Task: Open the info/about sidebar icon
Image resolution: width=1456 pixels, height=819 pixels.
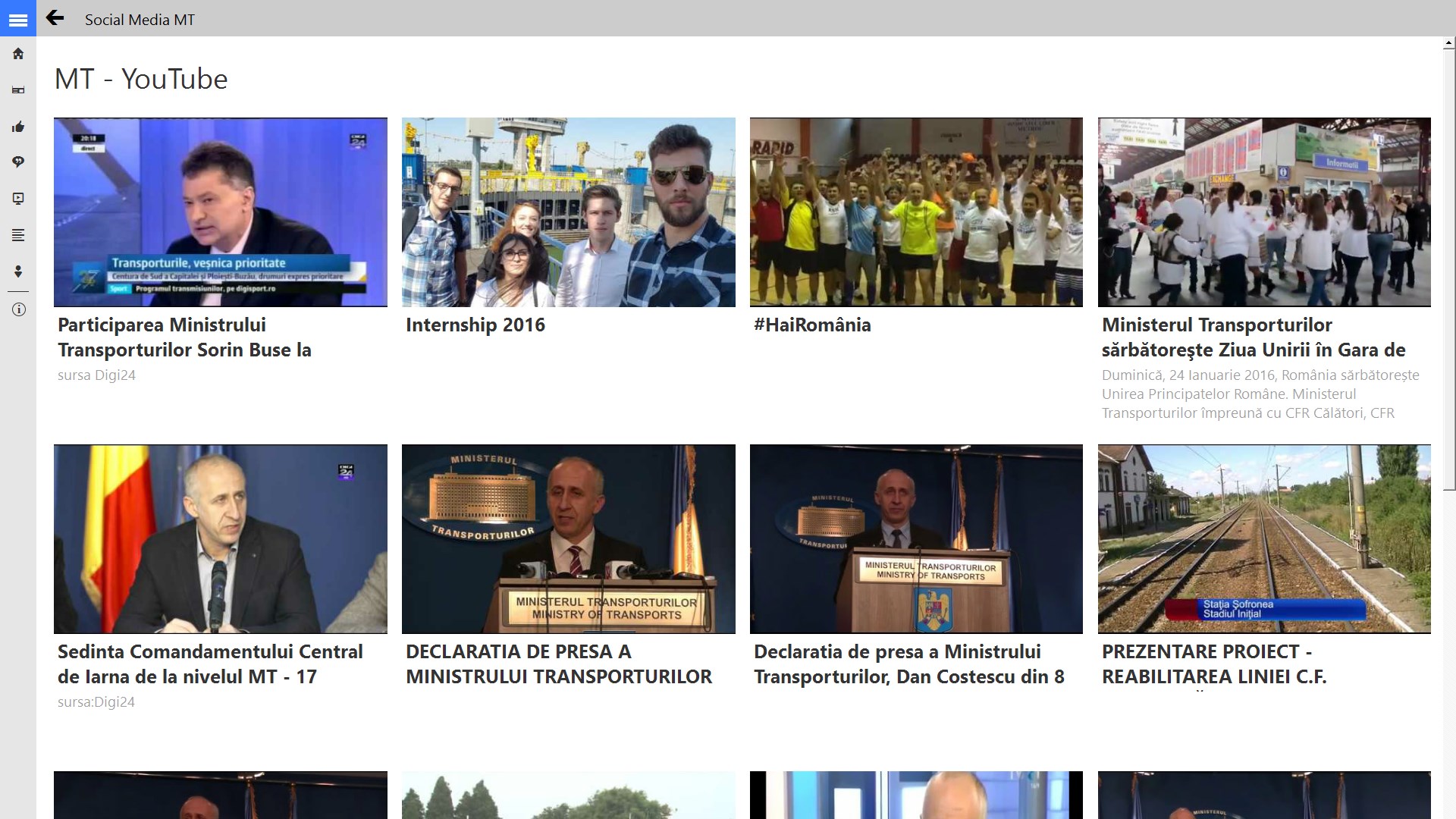Action: [18, 309]
